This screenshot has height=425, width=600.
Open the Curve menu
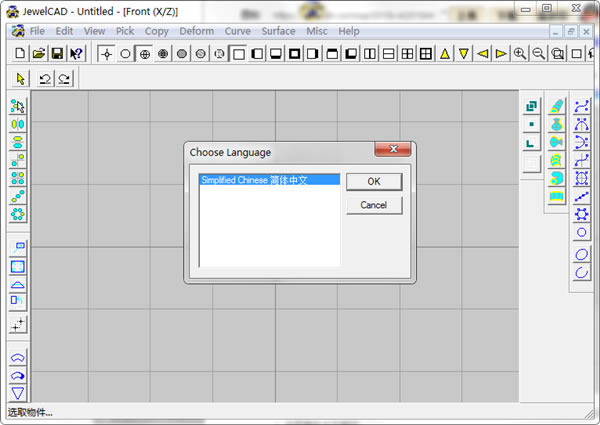238,31
